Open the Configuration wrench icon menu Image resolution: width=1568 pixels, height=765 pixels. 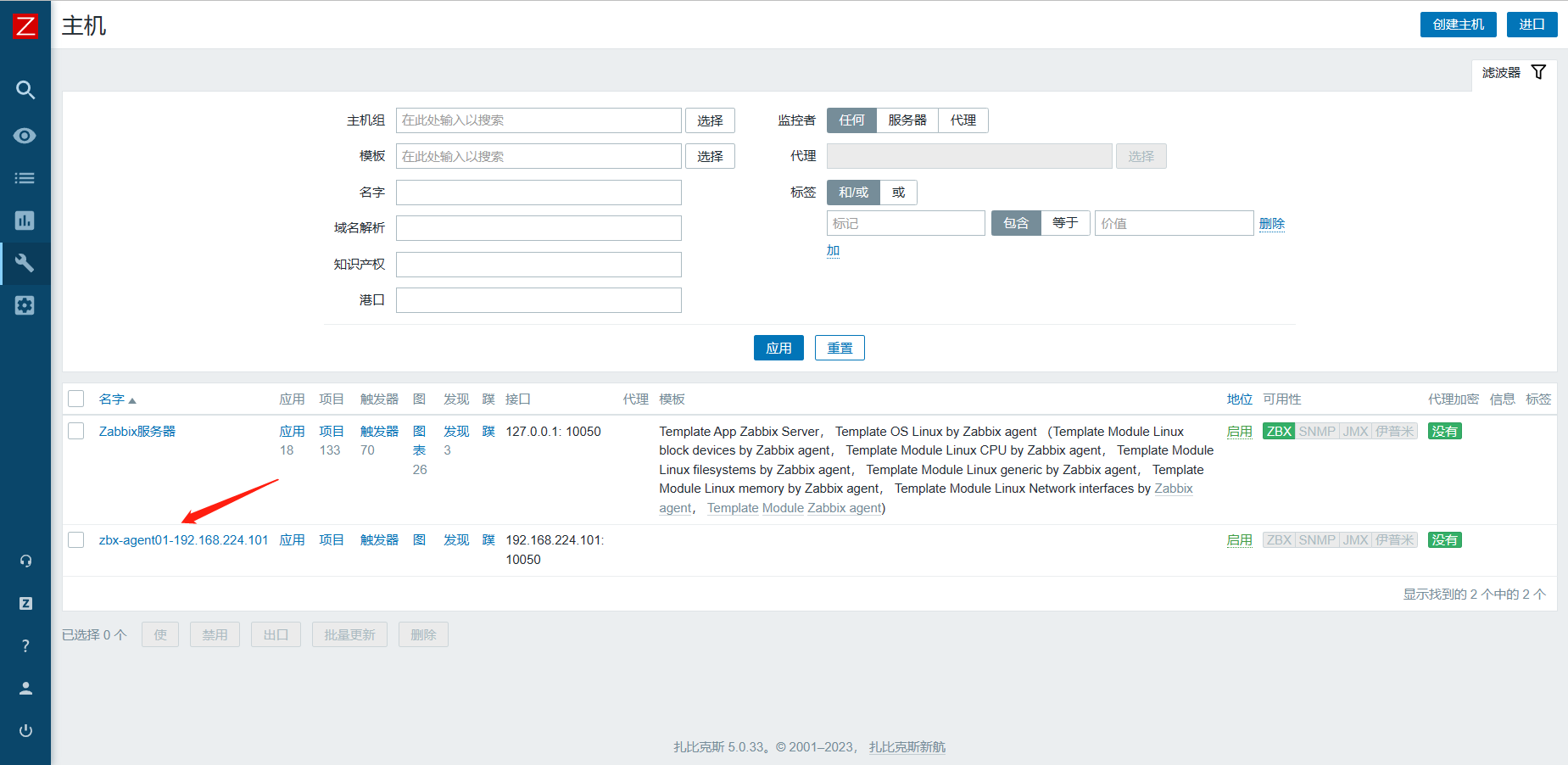tap(25, 263)
